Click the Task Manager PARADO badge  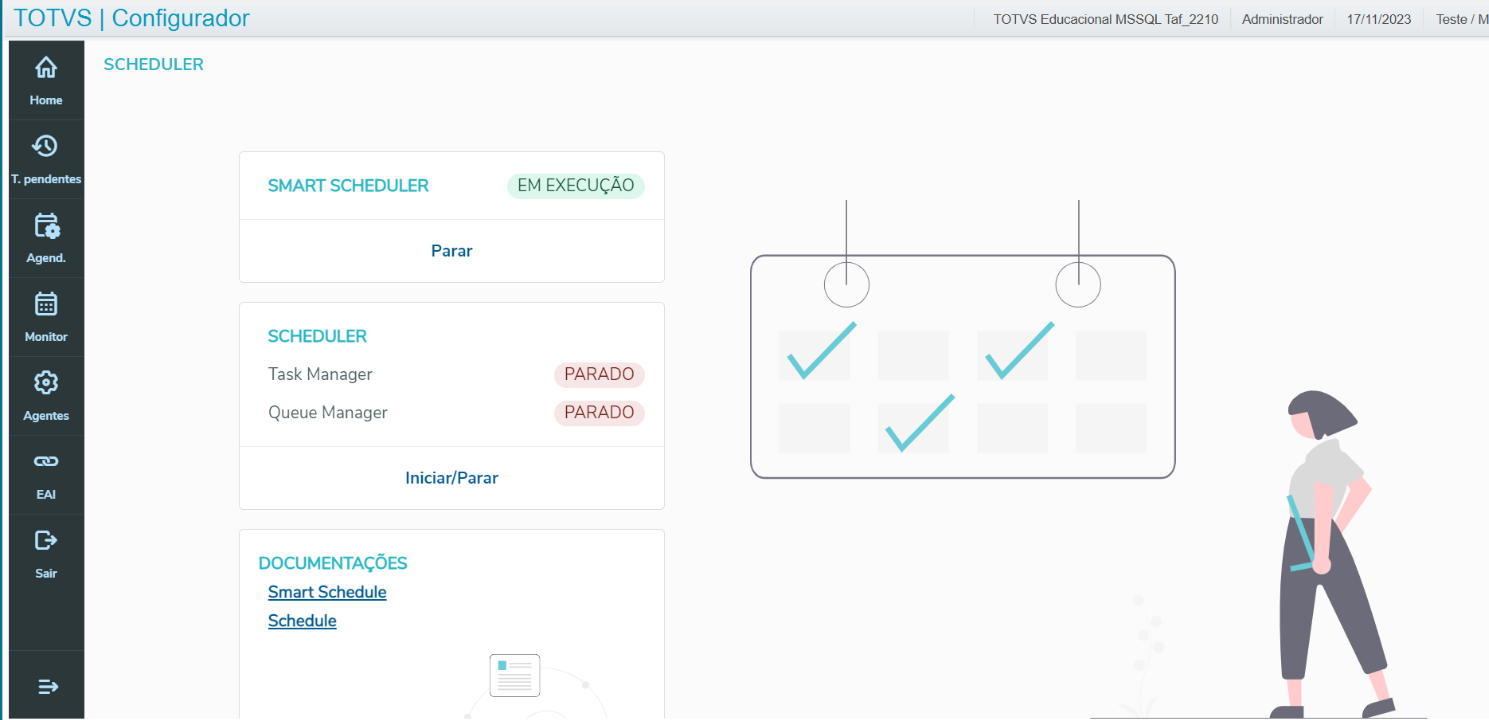pyautogui.click(x=600, y=375)
